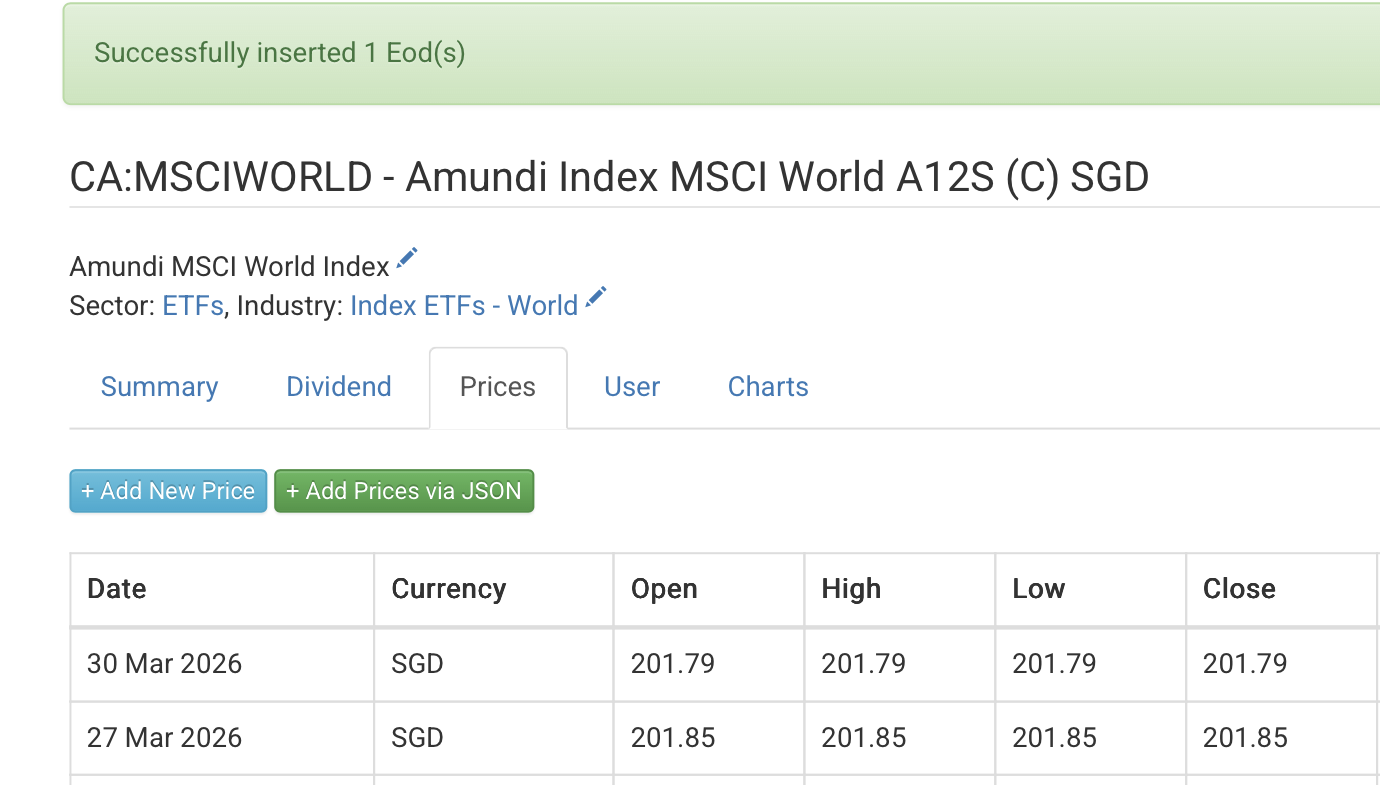
Task: Select the Close column header
Action: pos(1239,589)
